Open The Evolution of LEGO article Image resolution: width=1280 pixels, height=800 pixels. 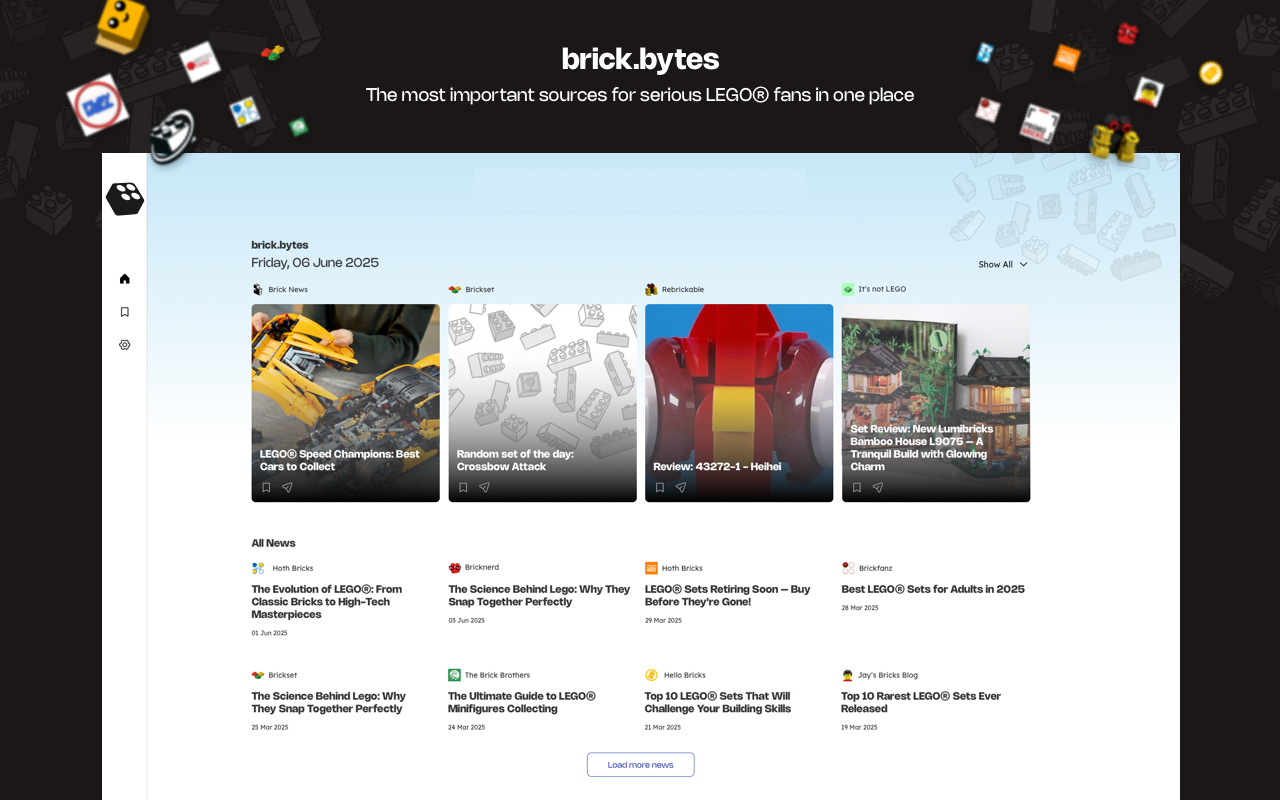coord(327,602)
